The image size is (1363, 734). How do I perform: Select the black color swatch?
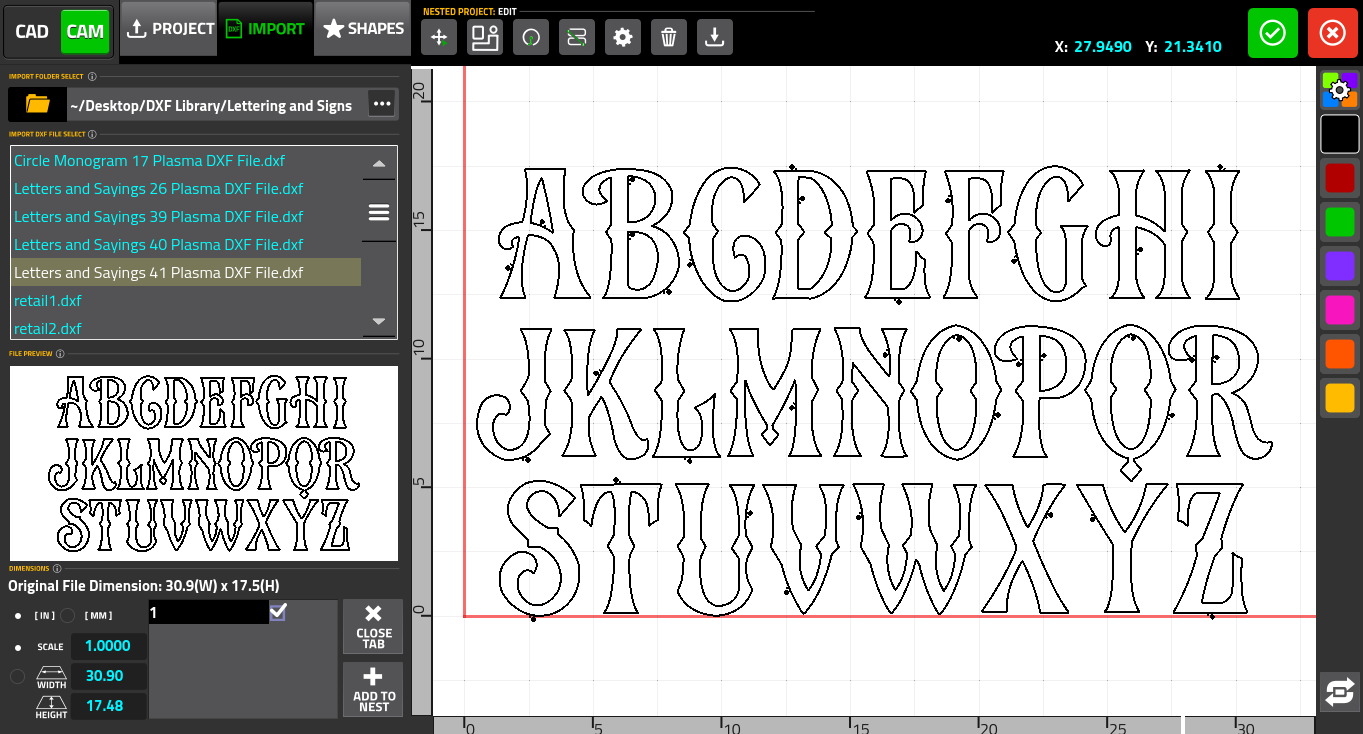1340,134
